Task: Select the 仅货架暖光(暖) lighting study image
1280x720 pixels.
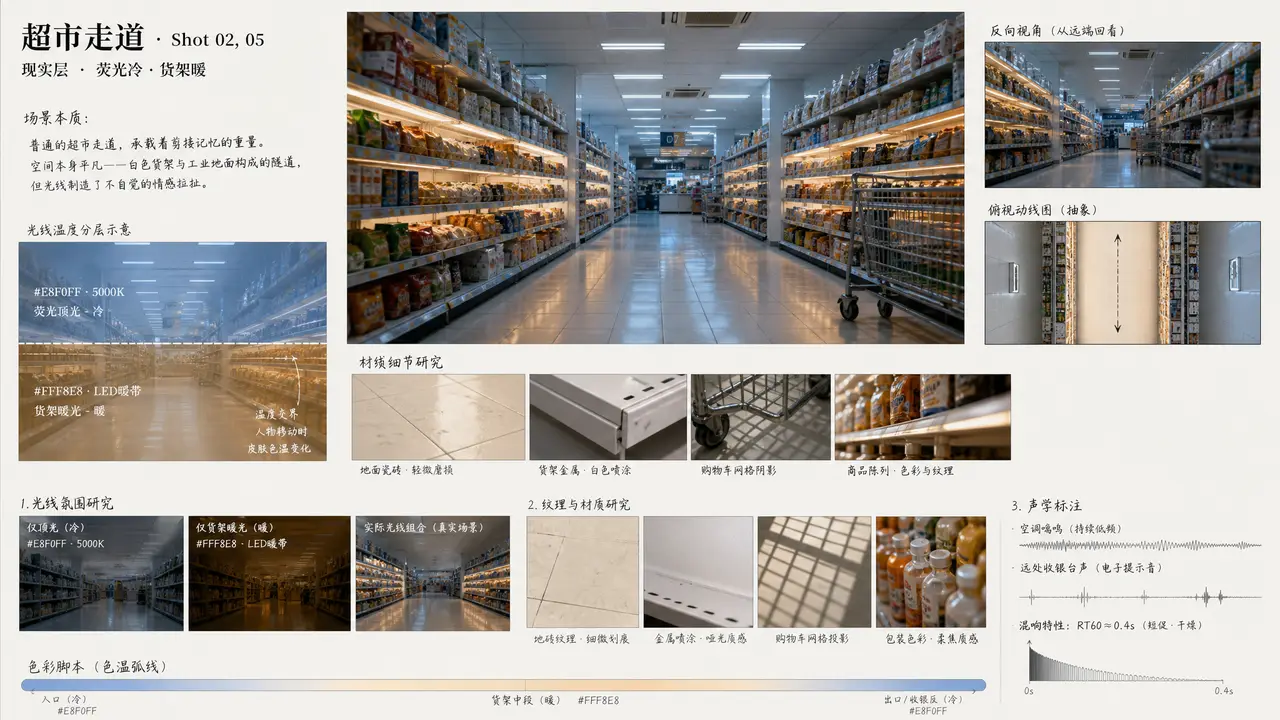Action: tap(270, 573)
